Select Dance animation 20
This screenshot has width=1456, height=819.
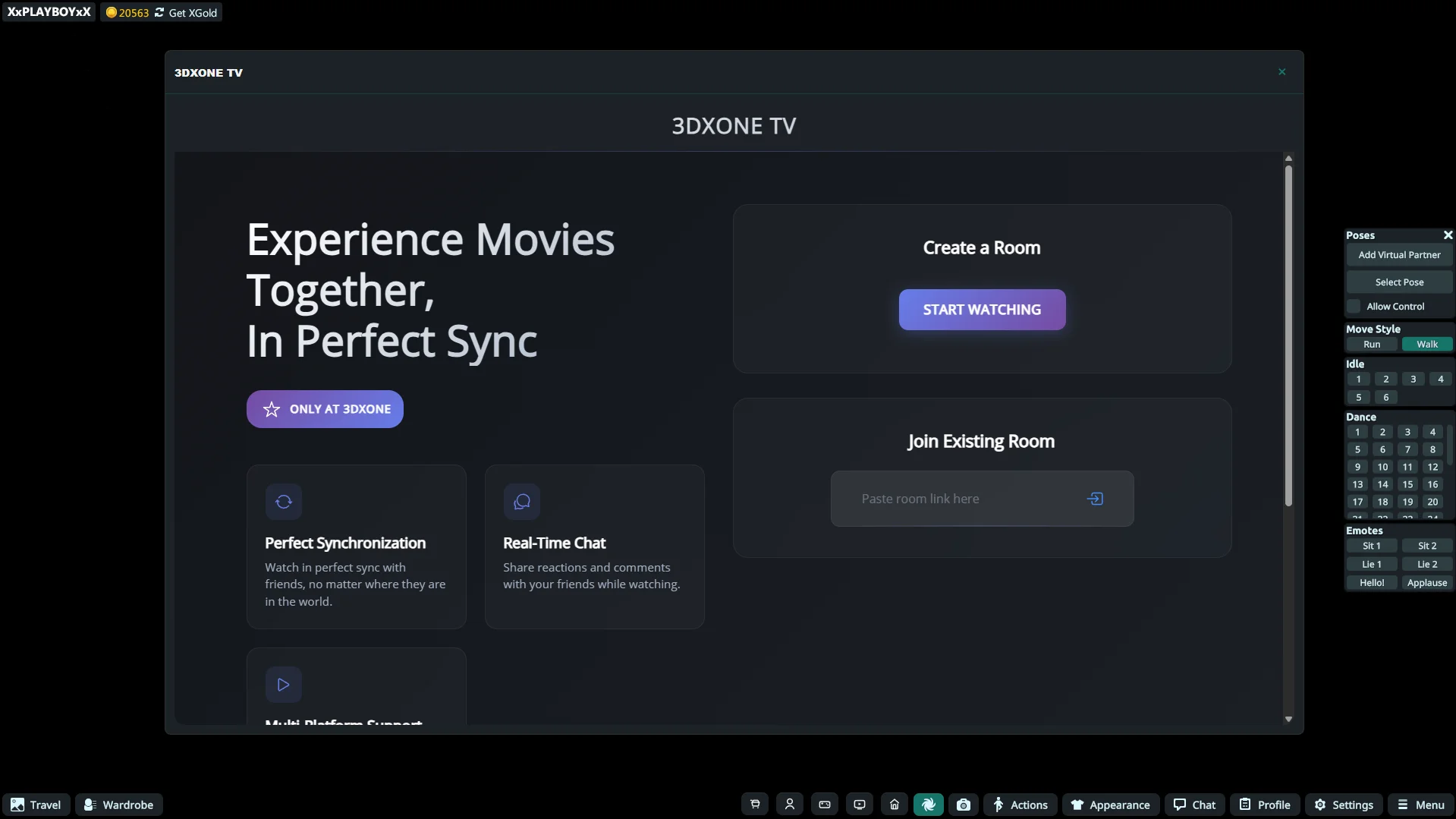click(1432, 502)
